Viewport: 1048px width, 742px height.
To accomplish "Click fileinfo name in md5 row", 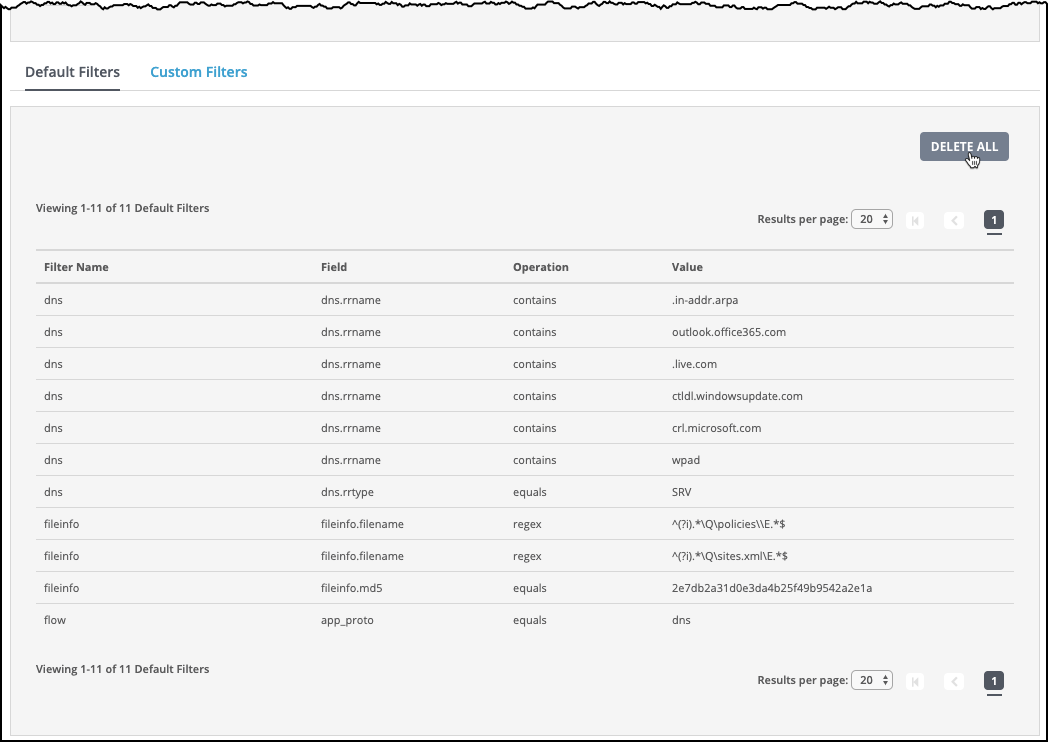I will point(61,588).
